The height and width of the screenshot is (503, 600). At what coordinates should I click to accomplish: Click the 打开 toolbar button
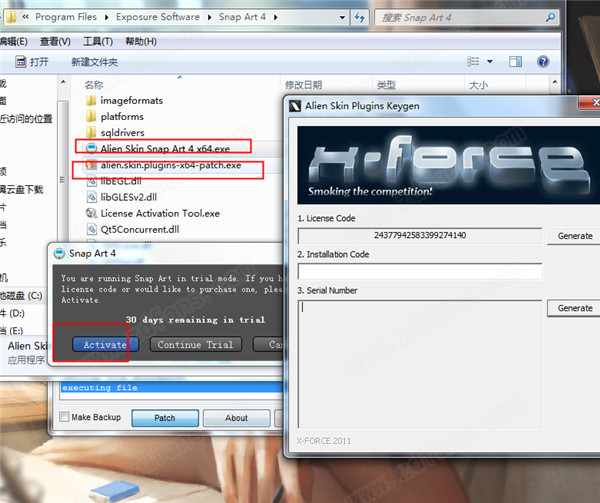click(32, 62)
